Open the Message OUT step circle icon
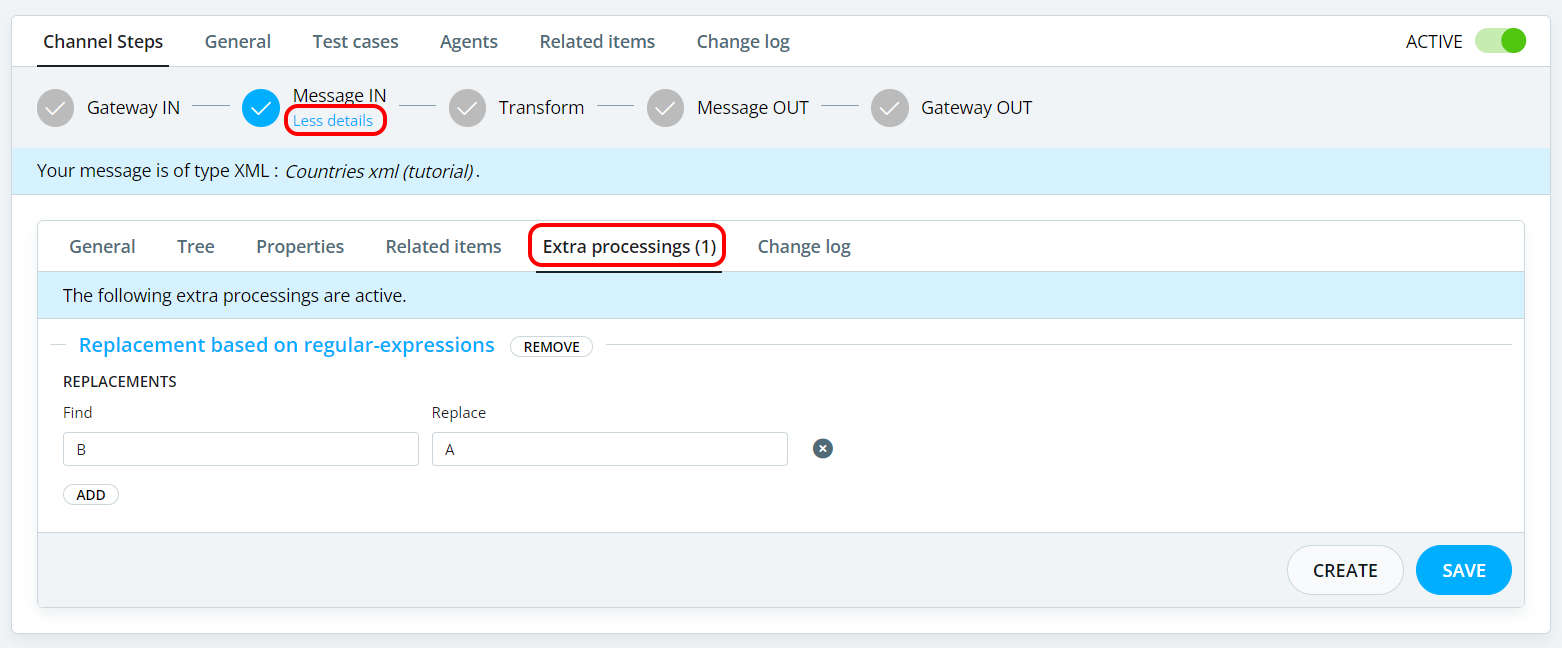The image size is (1562, 648). [x=666, y=108]
